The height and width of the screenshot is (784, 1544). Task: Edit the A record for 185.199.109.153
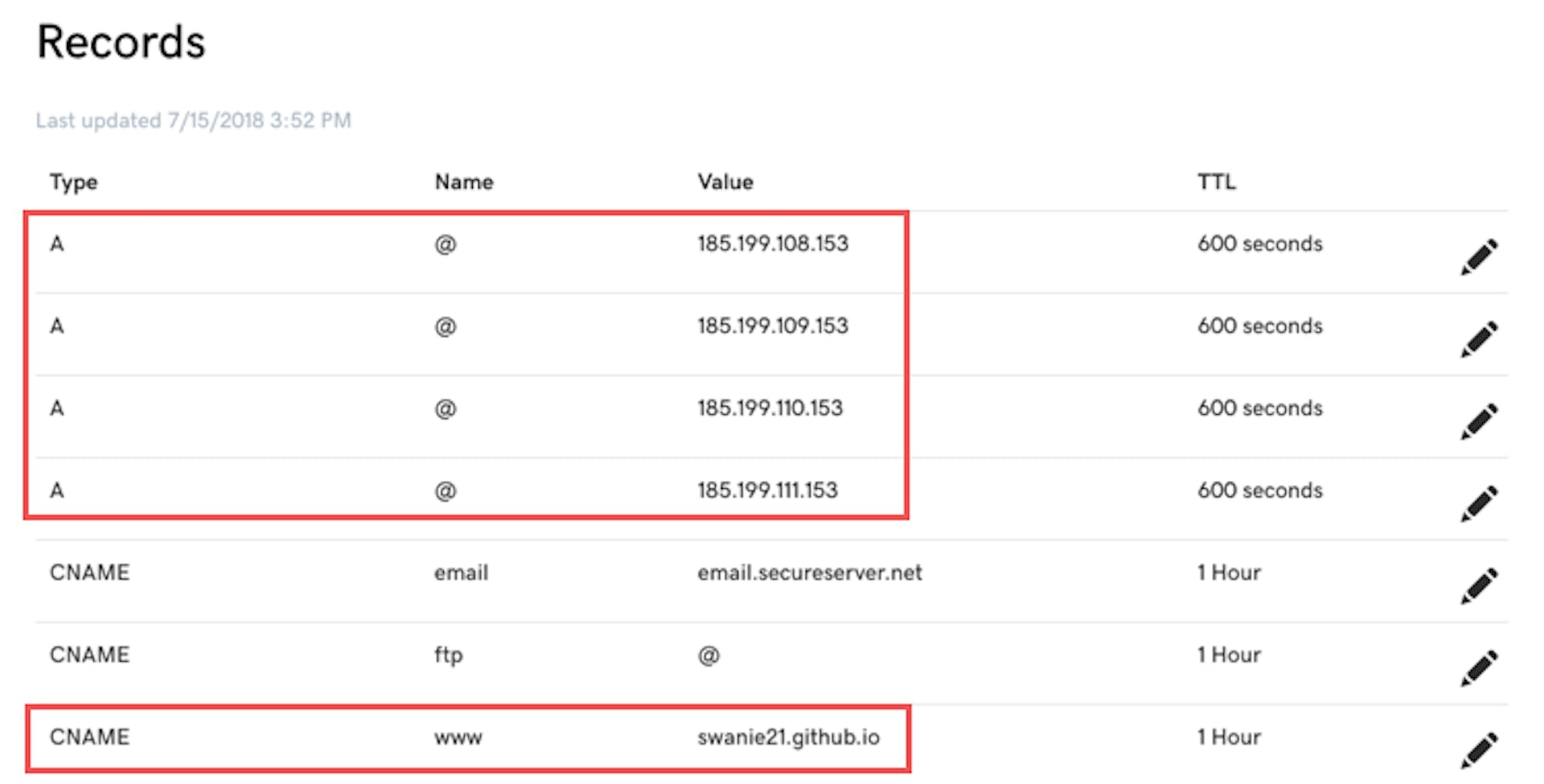pos(1479,339)
